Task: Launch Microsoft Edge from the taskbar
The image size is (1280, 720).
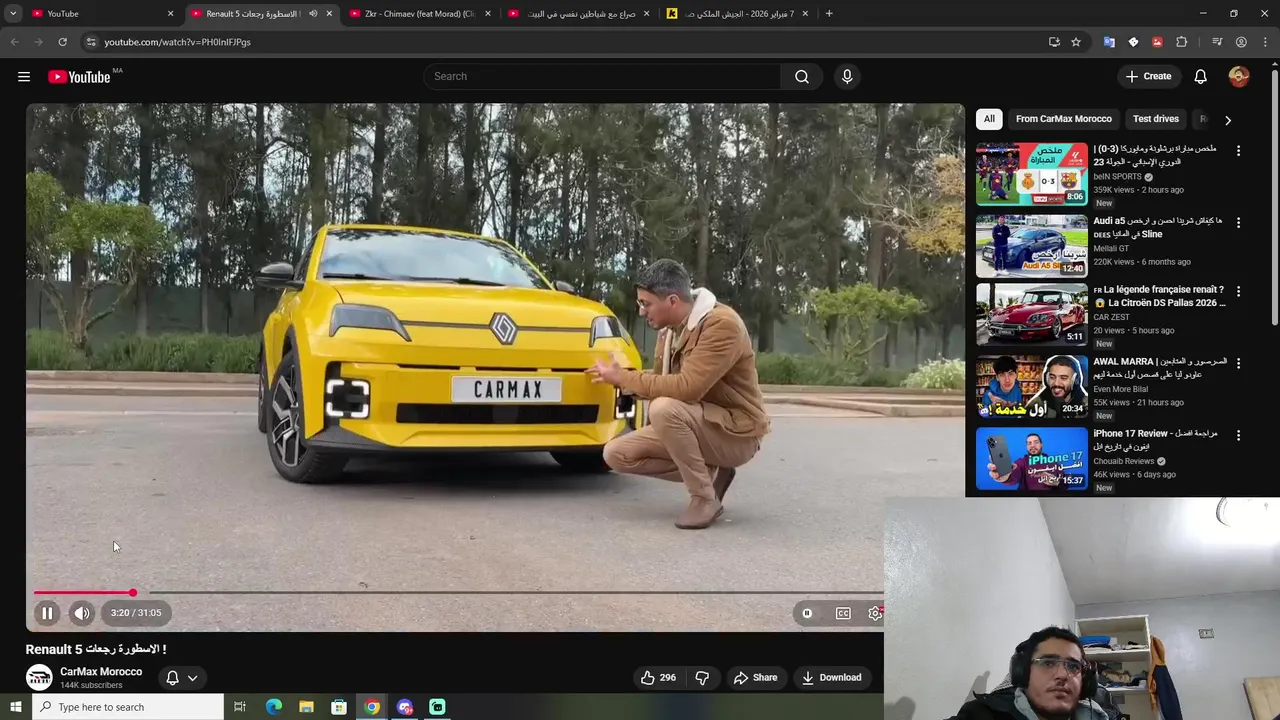Action: [x=273, y=707]
